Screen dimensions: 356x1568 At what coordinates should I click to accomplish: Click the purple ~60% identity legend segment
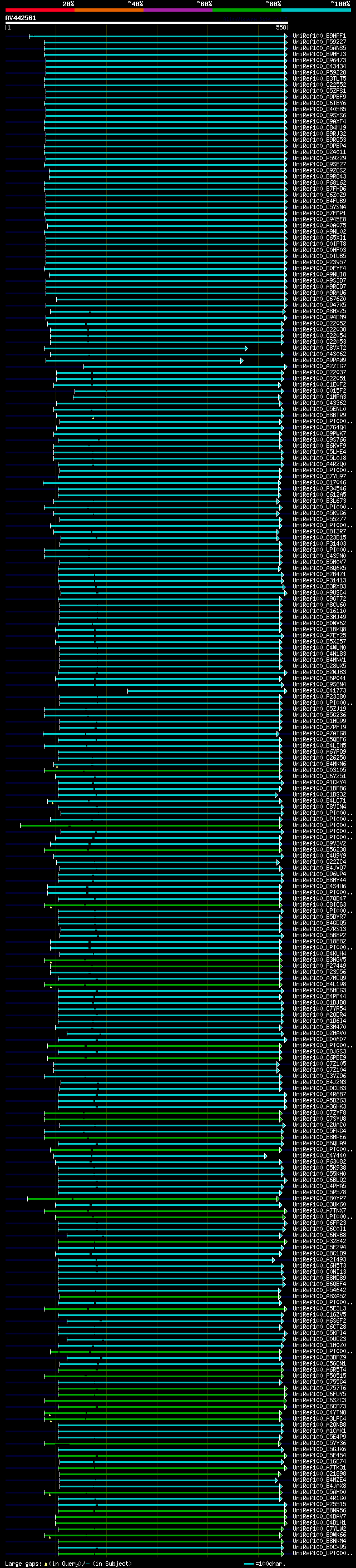pos(177,10)
